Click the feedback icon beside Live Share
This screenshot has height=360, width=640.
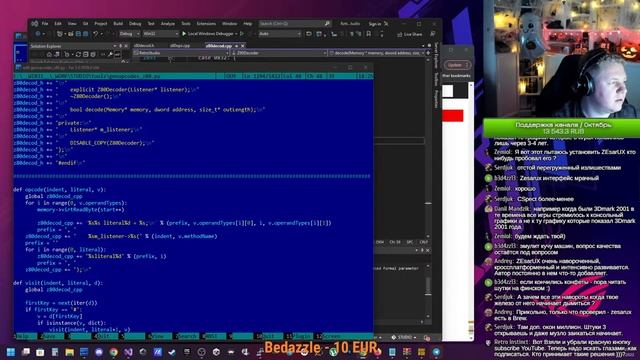tap(433, 34)
